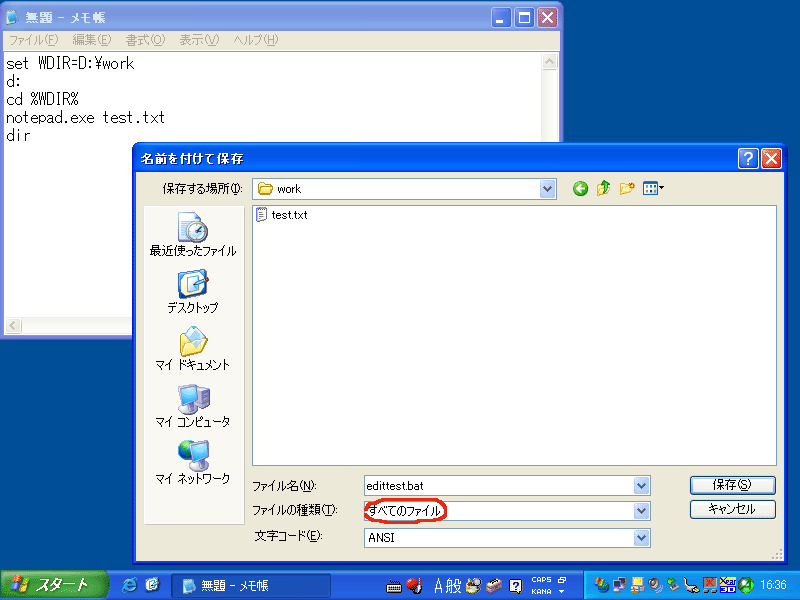Viewport: 800px width, 600px height.
Task: Open マイ ドキュメント location
Action: (x=193, y=349)
